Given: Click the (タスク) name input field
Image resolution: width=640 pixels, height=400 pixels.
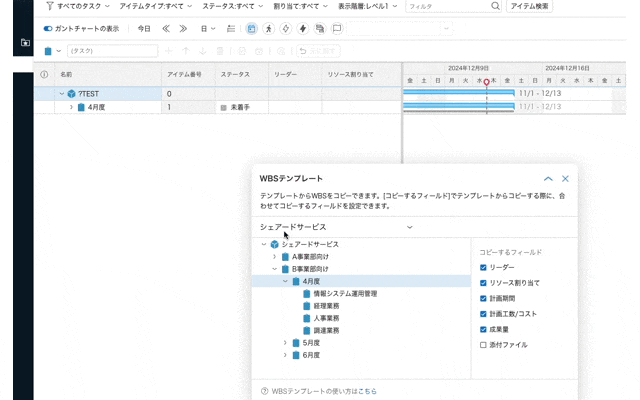Looking at the screenshot, I should coord(112,51).
